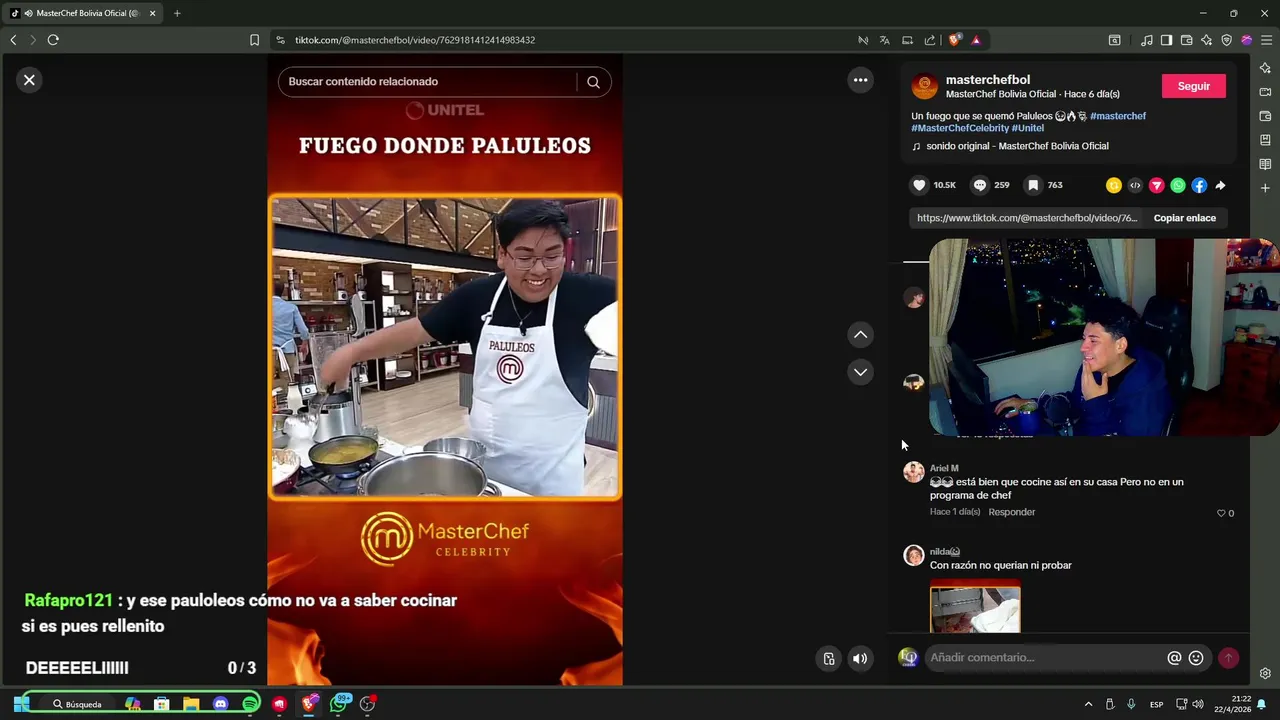Mention a user with @ icon
Screen dimensions: 1280x720
[x=1174, y=658]
